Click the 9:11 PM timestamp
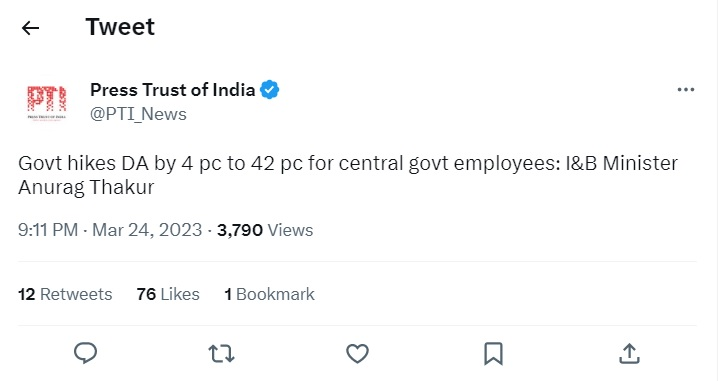 tap(48, 230)
